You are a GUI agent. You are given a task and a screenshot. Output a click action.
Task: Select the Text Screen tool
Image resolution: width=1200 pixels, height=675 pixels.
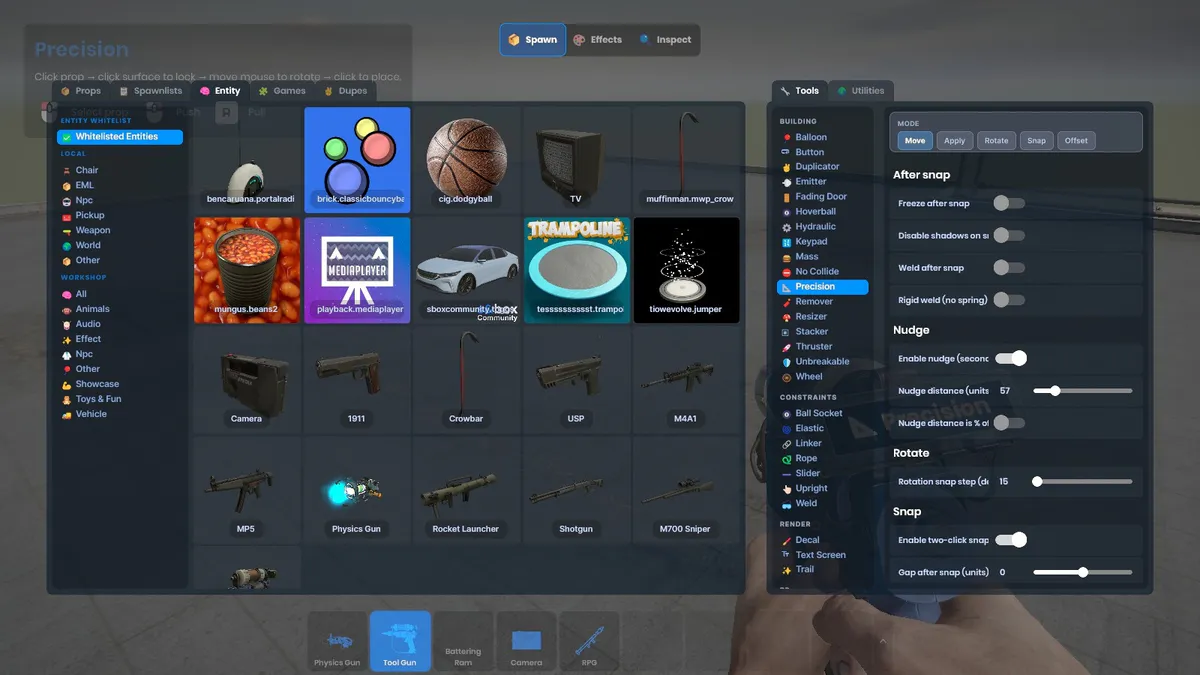822,555
